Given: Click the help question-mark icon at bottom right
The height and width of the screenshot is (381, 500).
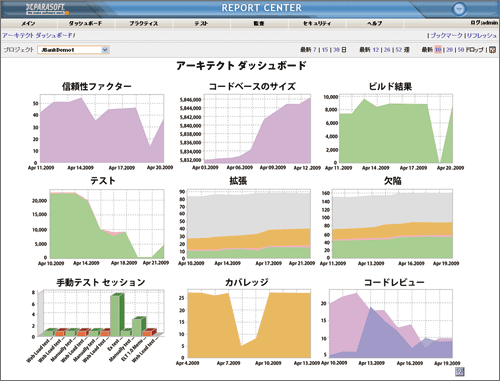Looking at the screenshot, I should coord(460,371).
